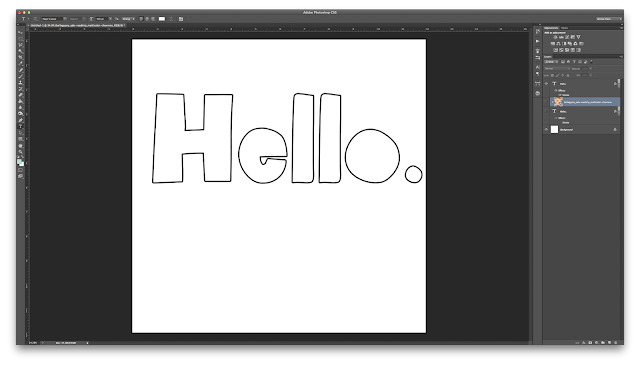The image size is (640, 366).
Task: Select the Dodge tool
Action: pos(21,113)
